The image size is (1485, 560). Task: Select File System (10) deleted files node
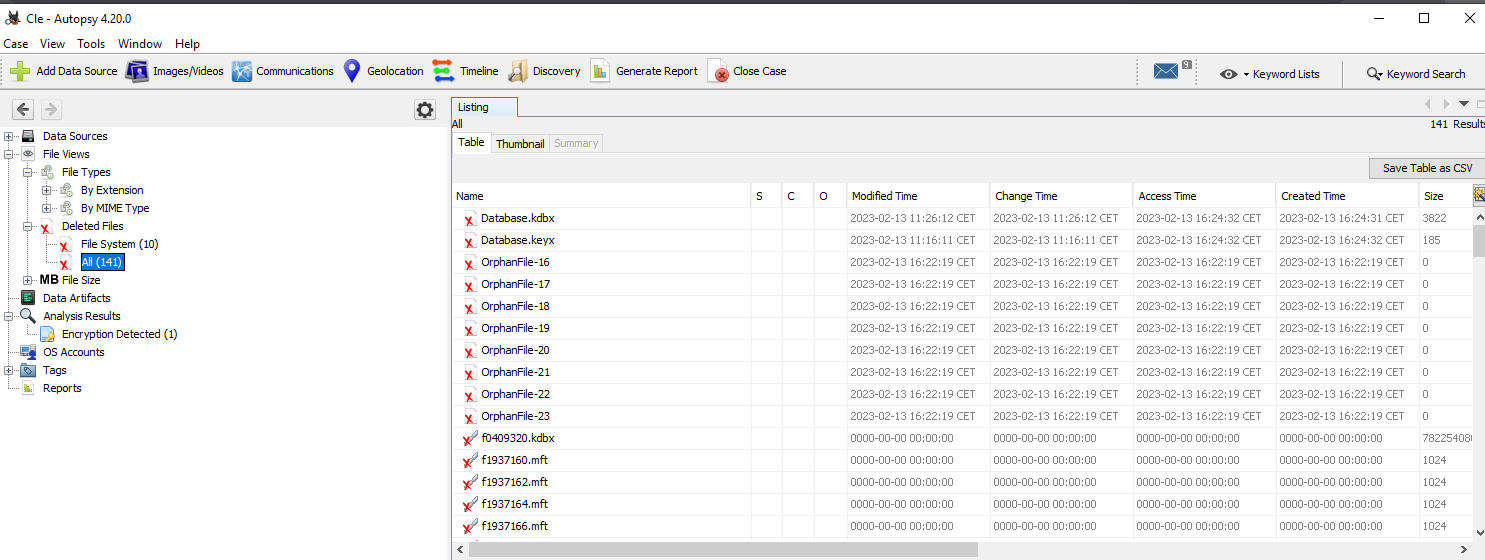[x=119, y=244]
